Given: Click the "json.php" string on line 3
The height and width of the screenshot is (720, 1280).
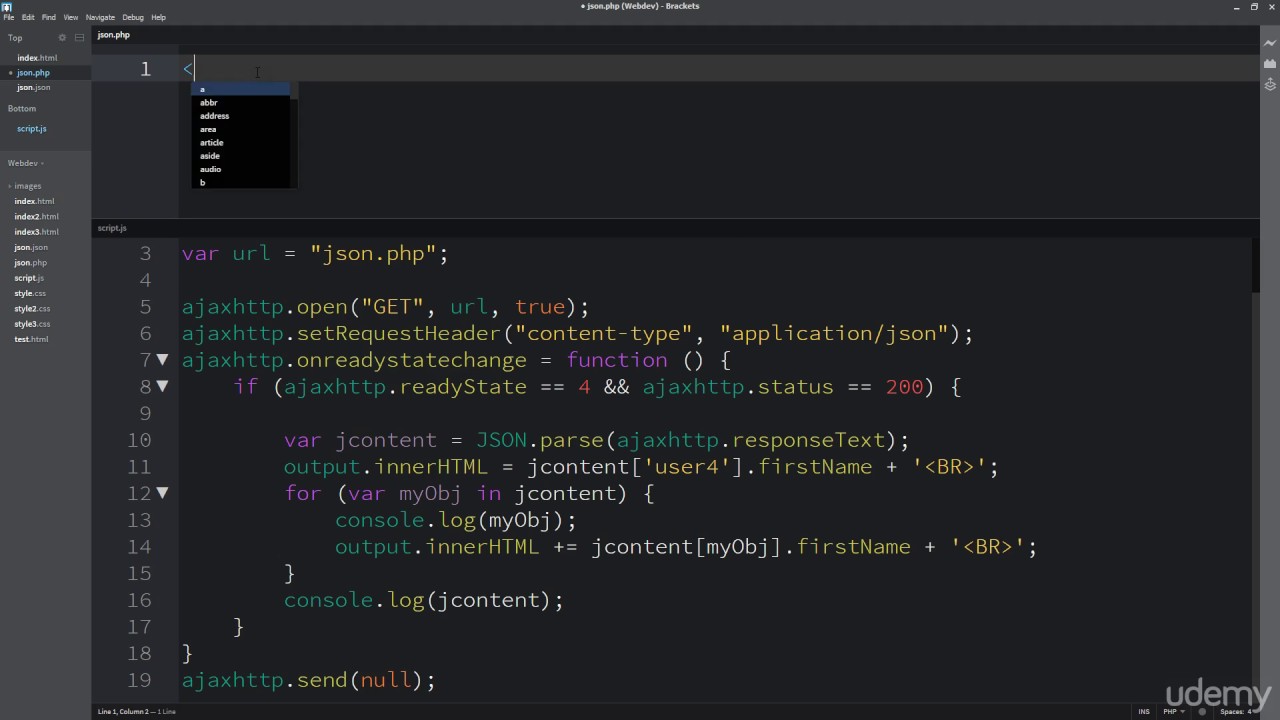Looking at the screenshot, I should coord(374,254).
